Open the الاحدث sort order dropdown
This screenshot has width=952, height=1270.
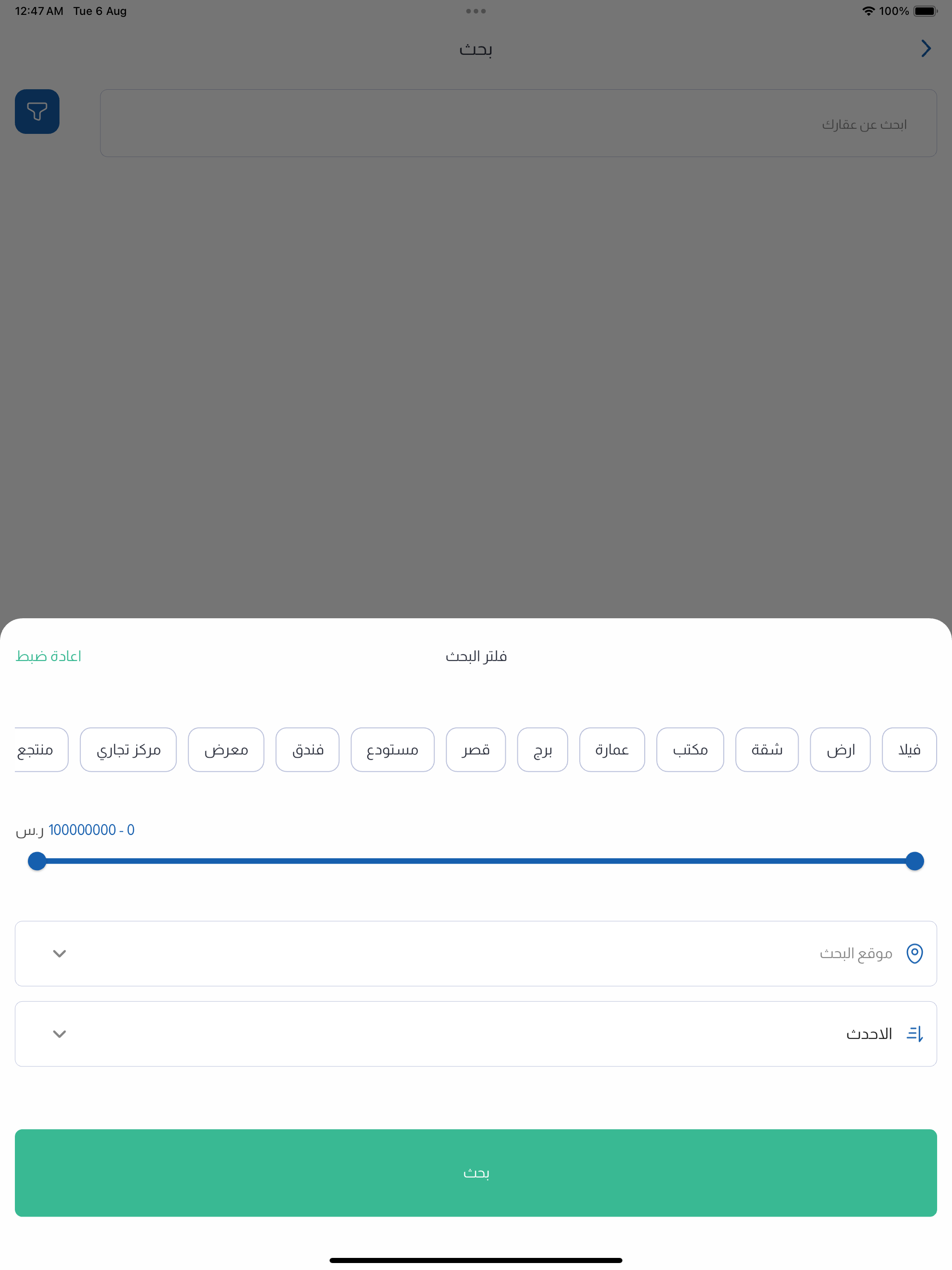(x=476, y=1034)
